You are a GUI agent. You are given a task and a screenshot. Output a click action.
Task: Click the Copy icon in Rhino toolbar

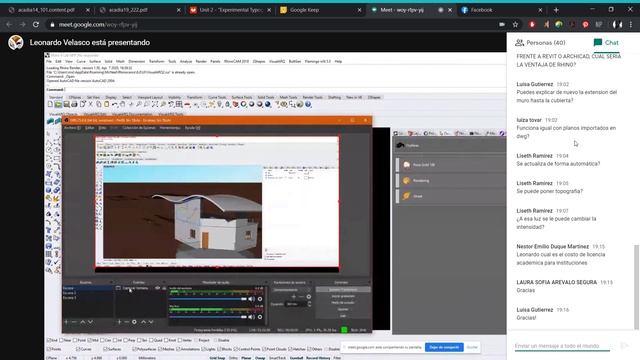tap(99, 104)
